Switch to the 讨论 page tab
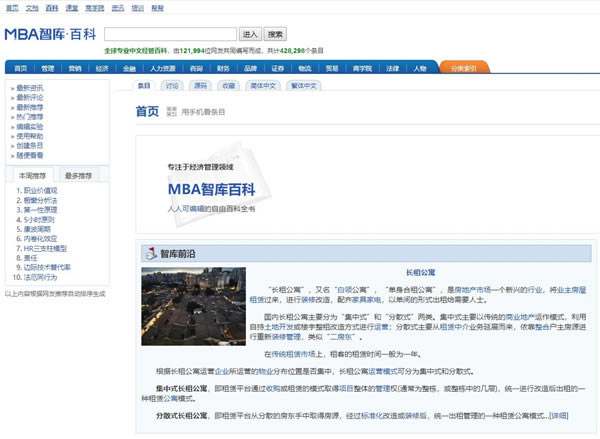The image size is (600, 439). pos(173,86)
